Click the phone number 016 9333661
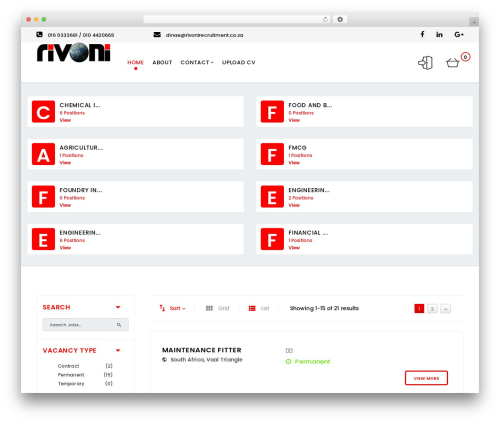Image resolution: width=500 pixels, height=423 pixels. point(62,35)
